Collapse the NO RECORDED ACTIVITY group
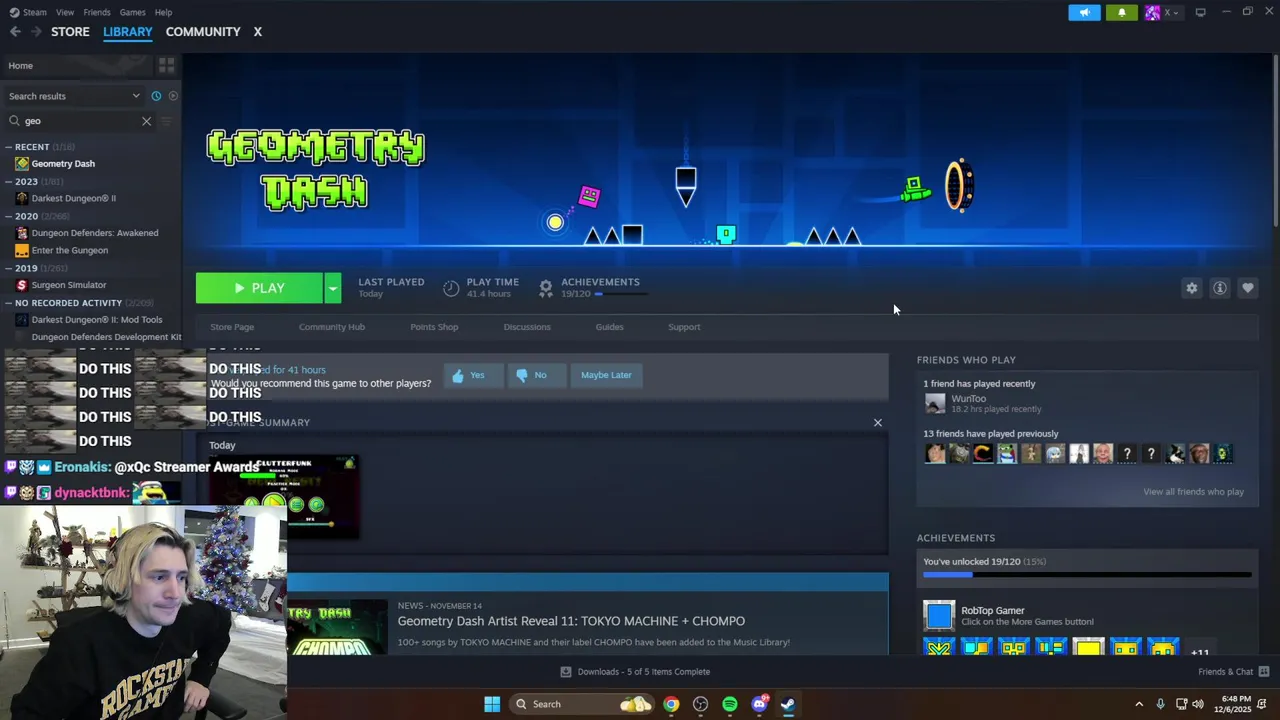The width and height of the screenshot is (1280, 720). (8, 303)
